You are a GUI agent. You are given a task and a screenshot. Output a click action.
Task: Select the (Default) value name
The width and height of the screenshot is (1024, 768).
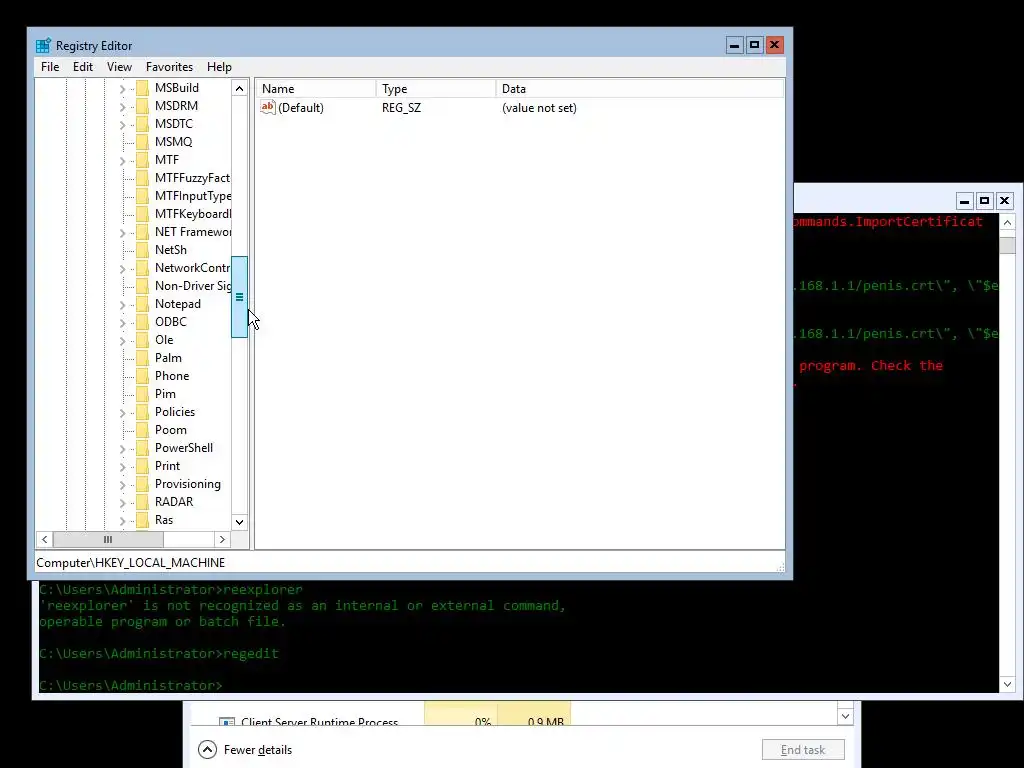(300, 108)
